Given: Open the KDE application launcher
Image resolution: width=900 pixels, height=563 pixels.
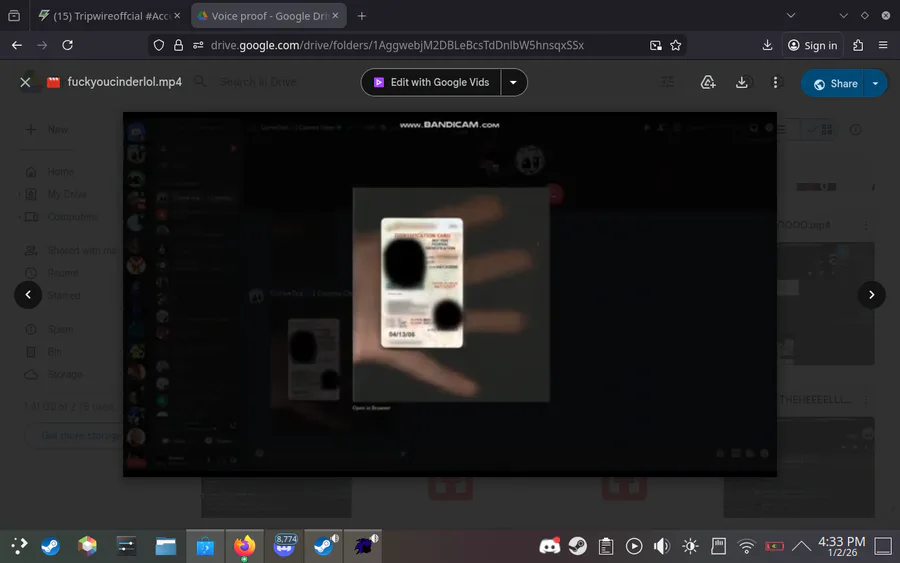Looking at the screenshot, I should [x=19, y=546].
